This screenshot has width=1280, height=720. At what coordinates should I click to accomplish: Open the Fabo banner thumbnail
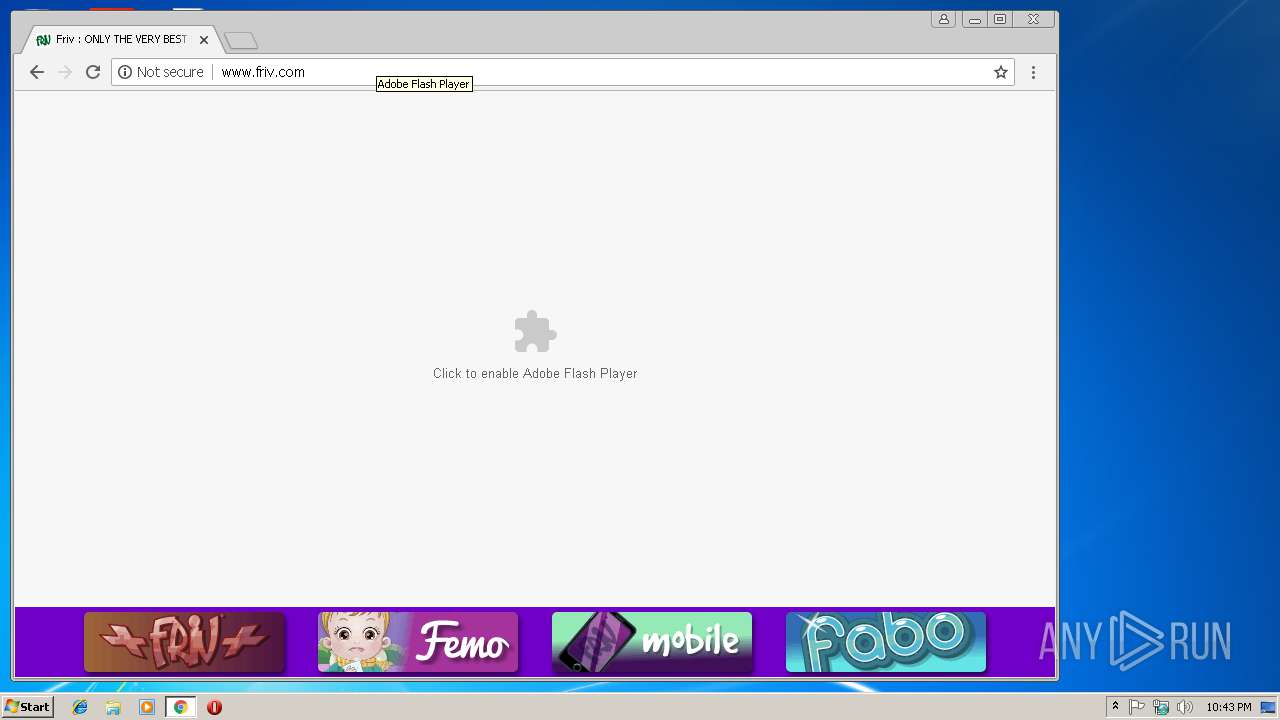click(x=886, y=642)
